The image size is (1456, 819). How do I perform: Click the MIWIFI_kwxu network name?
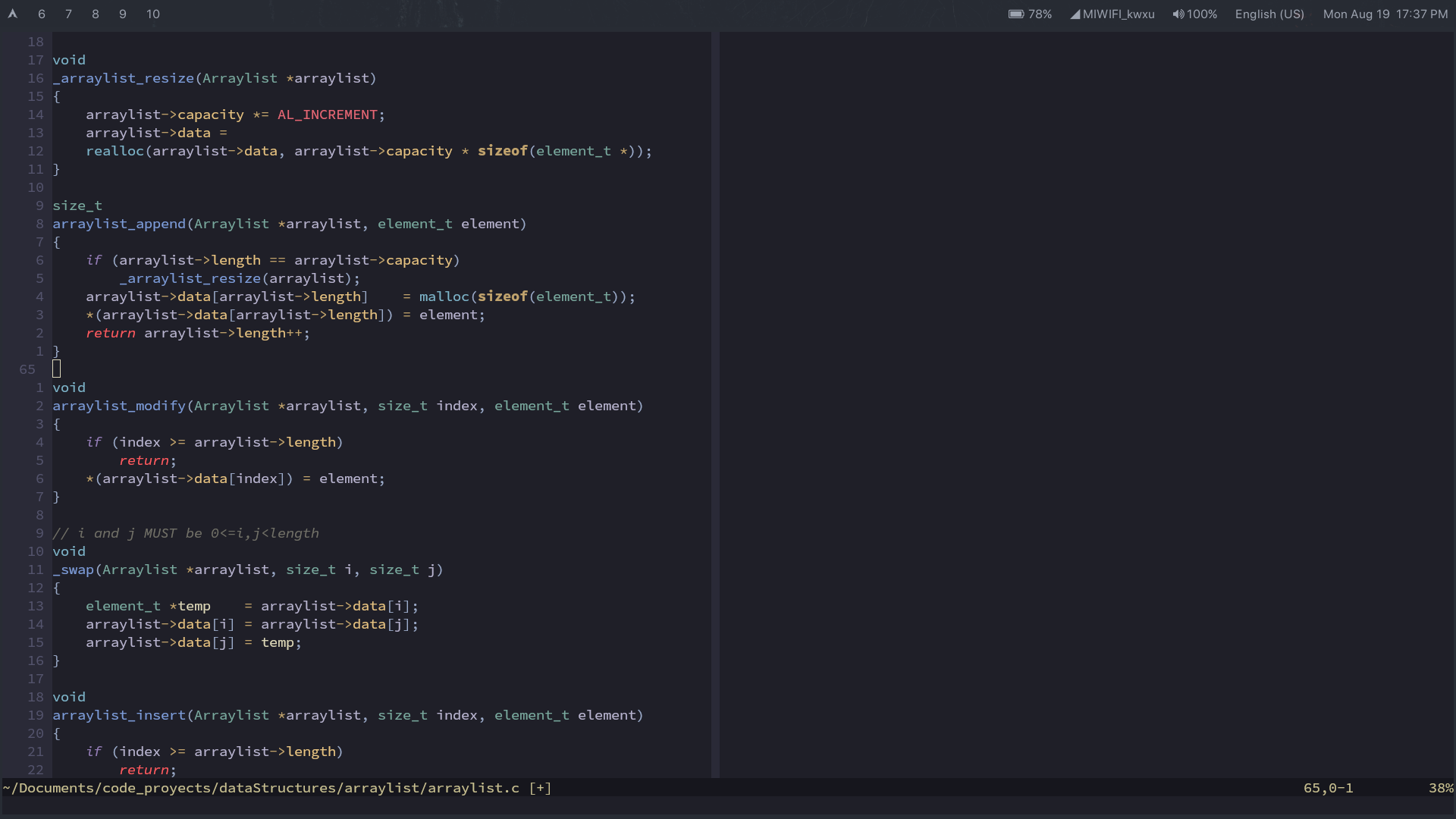1119,14
